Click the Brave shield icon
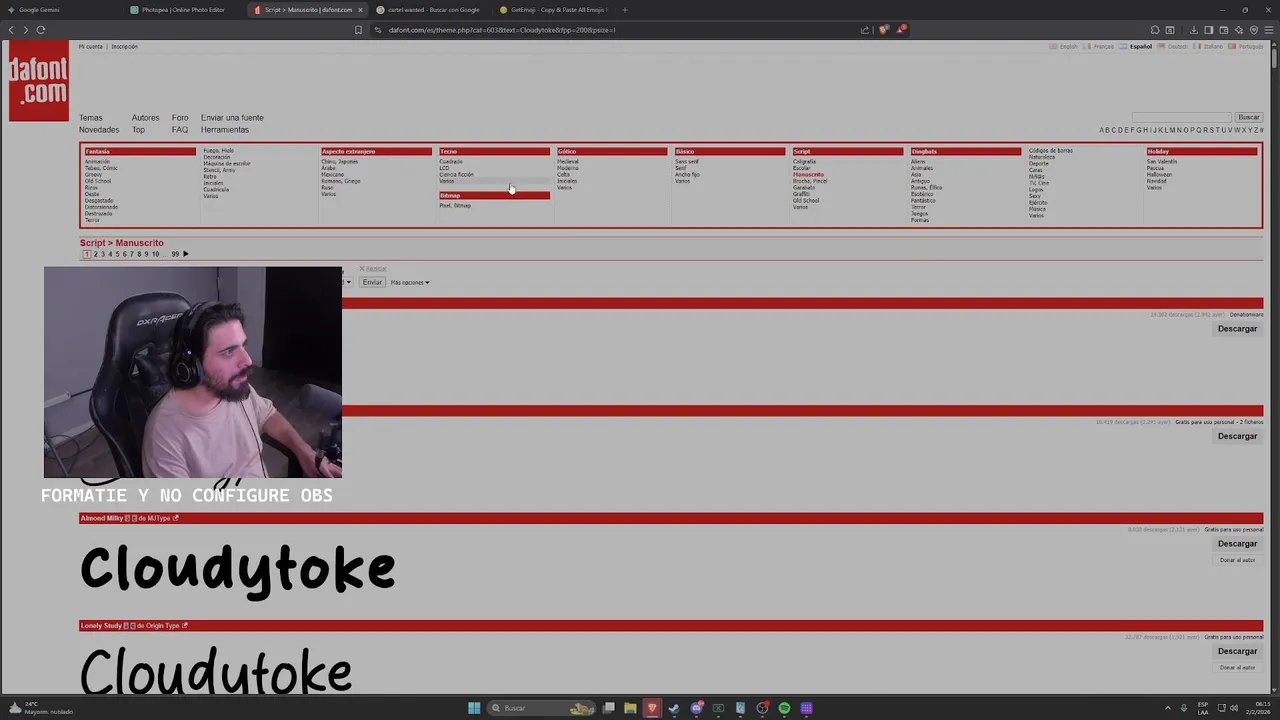The height and width of the screenshot is (720, 1280). 883,30
